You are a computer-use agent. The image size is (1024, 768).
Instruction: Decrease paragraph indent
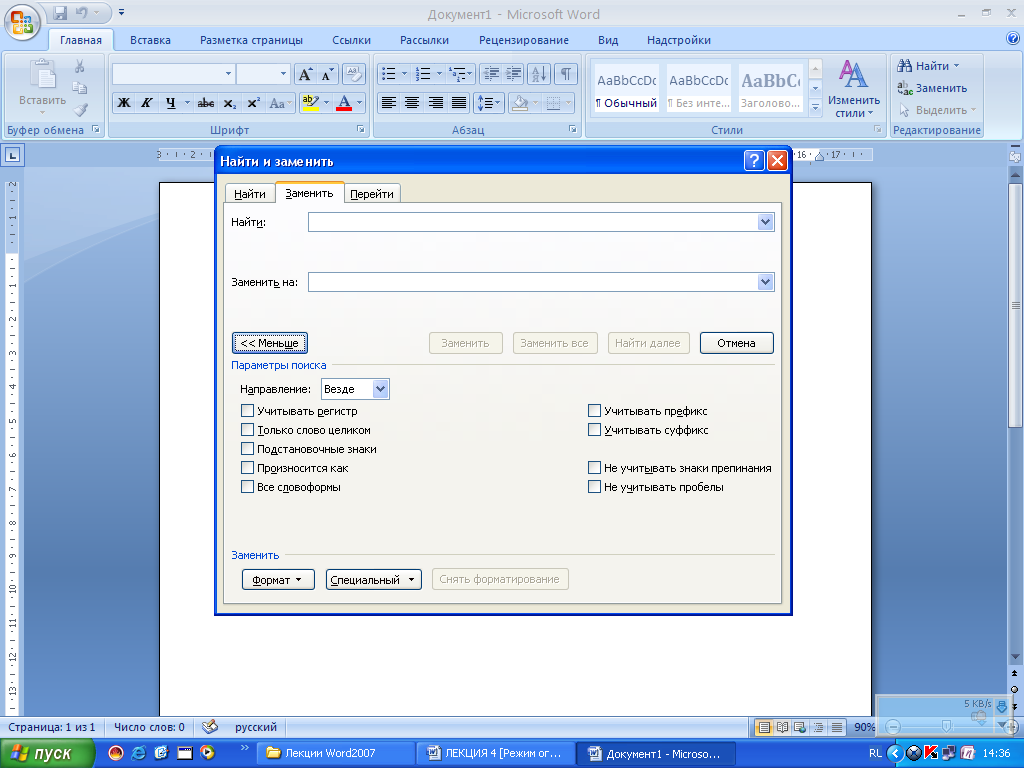[490, 74]
